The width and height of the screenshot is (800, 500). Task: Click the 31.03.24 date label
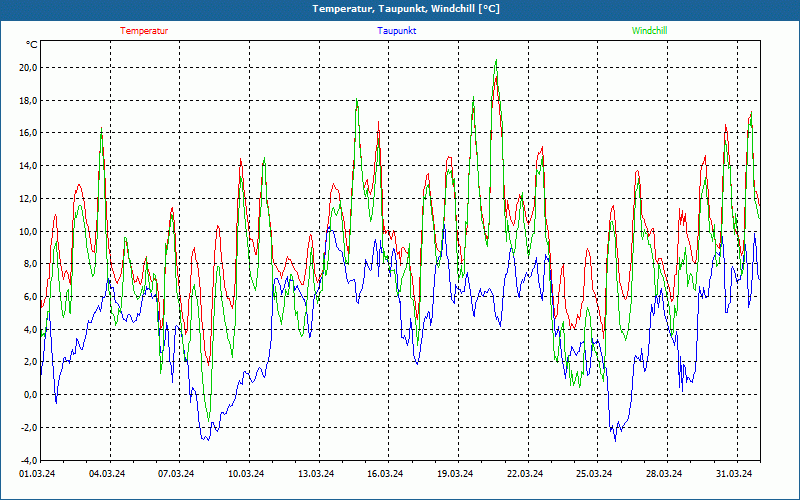pyautogui.click(x=734, y=474)
